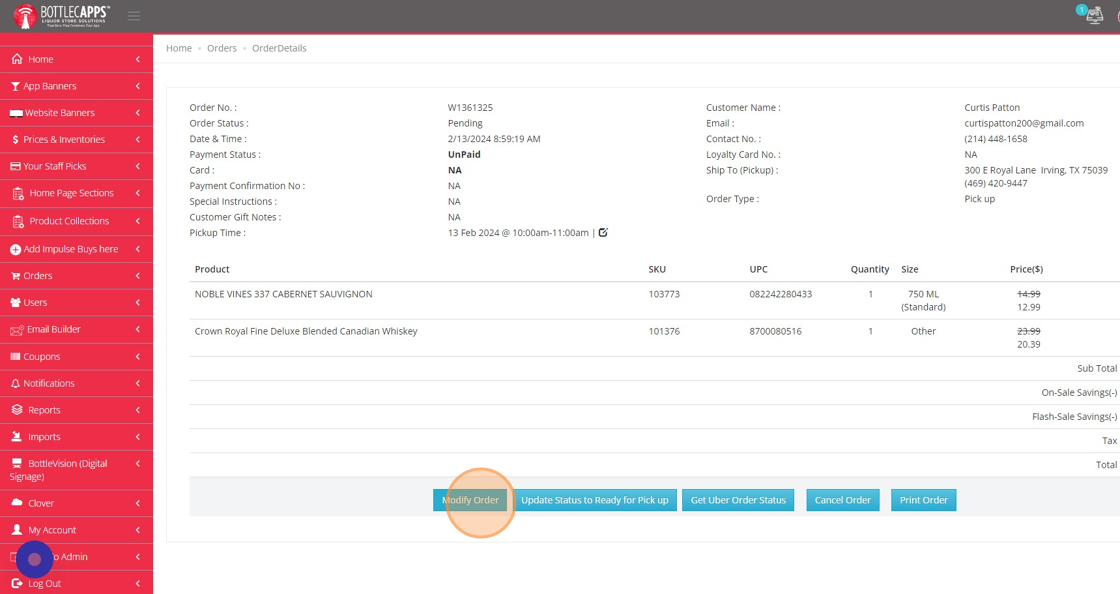Expand the Orders menu chevron

click(137, 276)
